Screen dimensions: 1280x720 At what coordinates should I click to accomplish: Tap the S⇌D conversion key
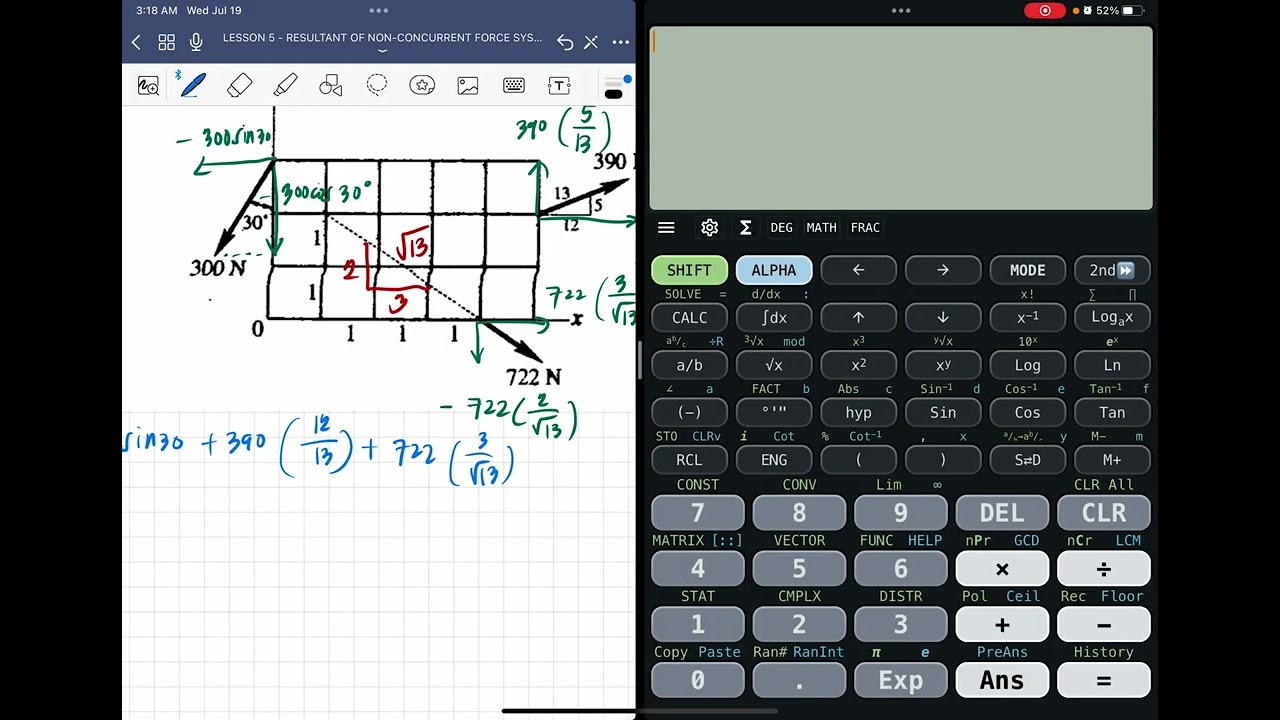click(1027, 460)
